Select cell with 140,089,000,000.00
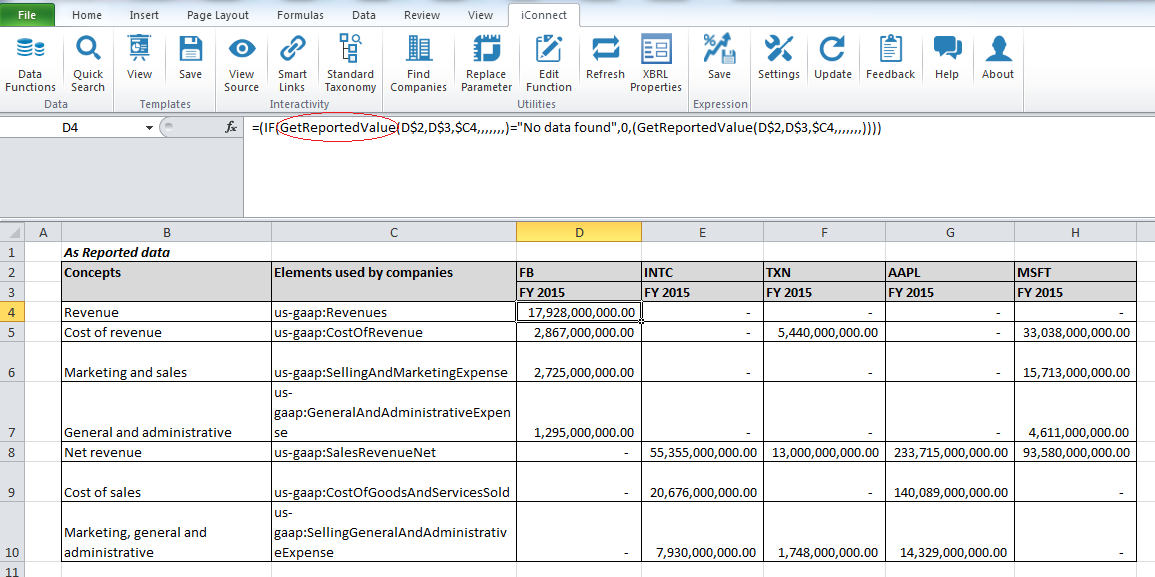 [949, 482]
